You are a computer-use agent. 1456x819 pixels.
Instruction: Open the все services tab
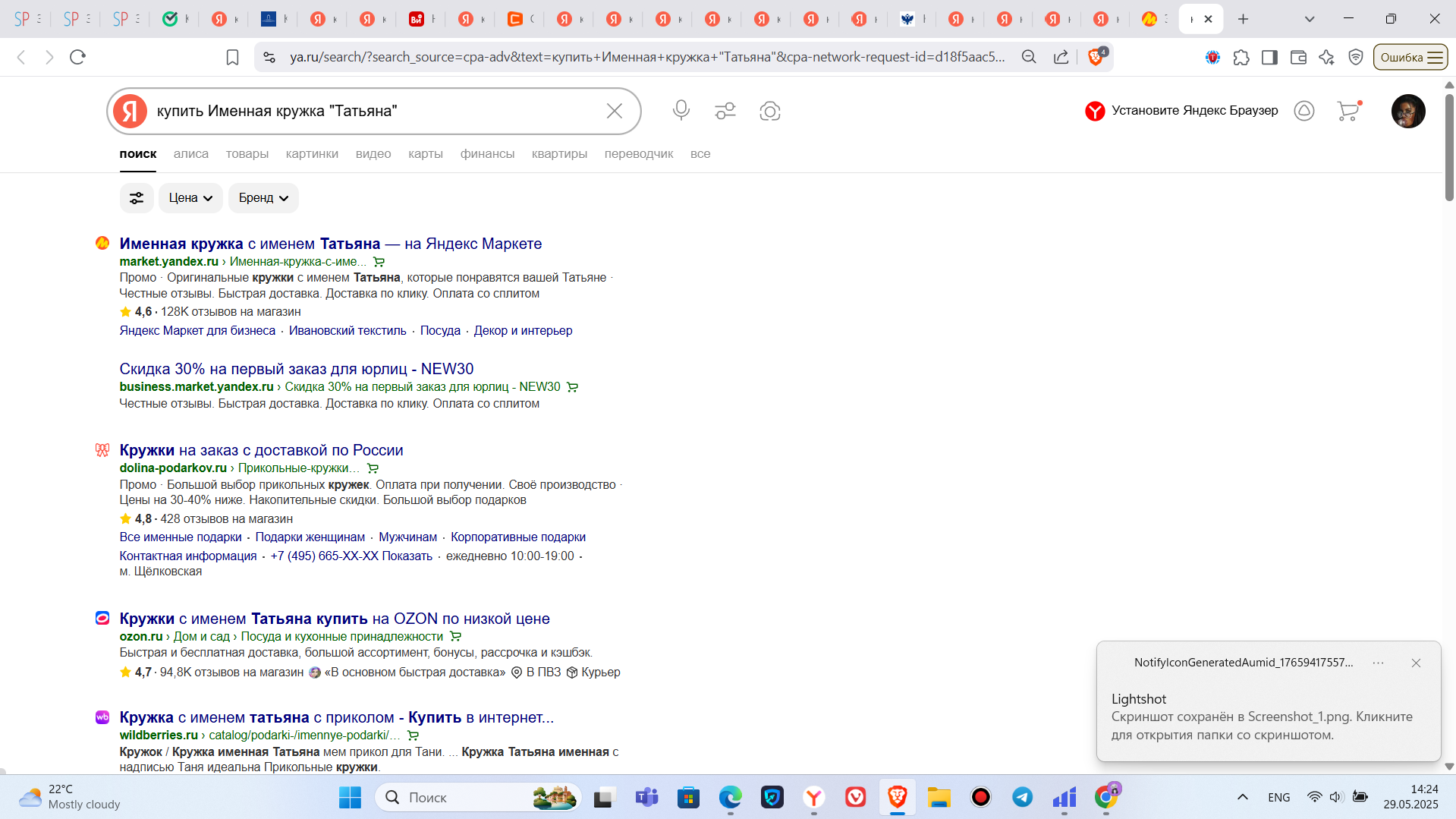coord(700,153)
